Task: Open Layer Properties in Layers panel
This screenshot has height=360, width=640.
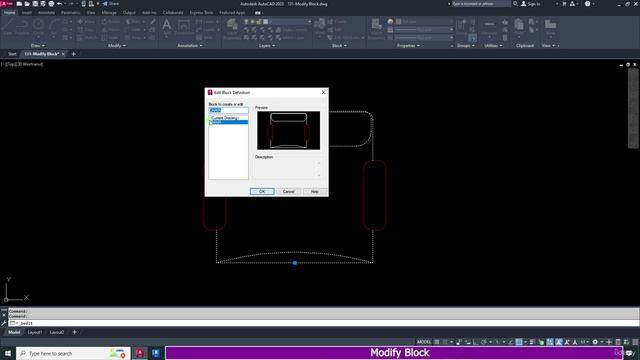Action: pos(232,29)
